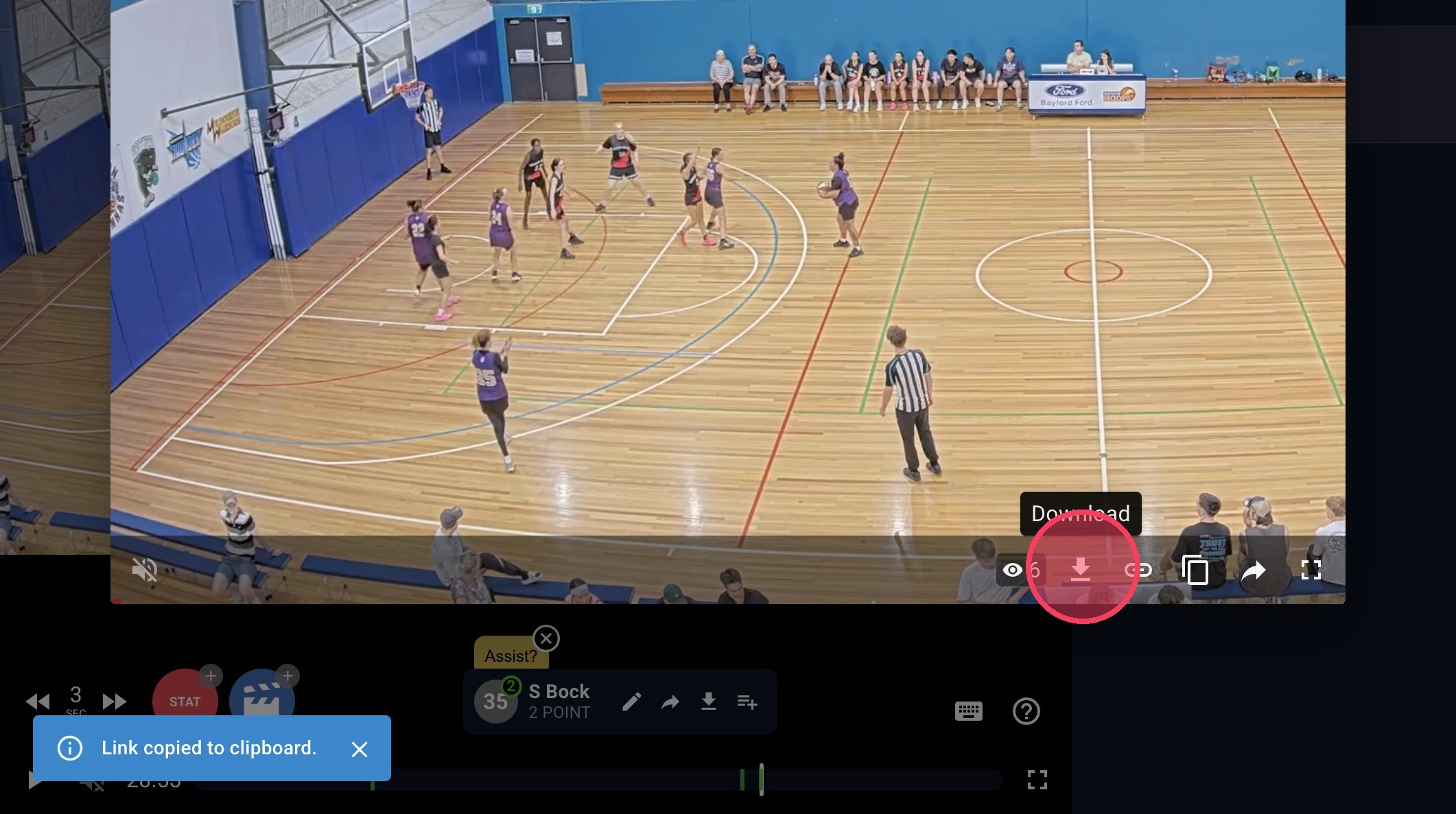The height and width of the screenshot is (814, 1456).
Task: Click the duplicate clip icon on the video
Action: pos(1195,570)
